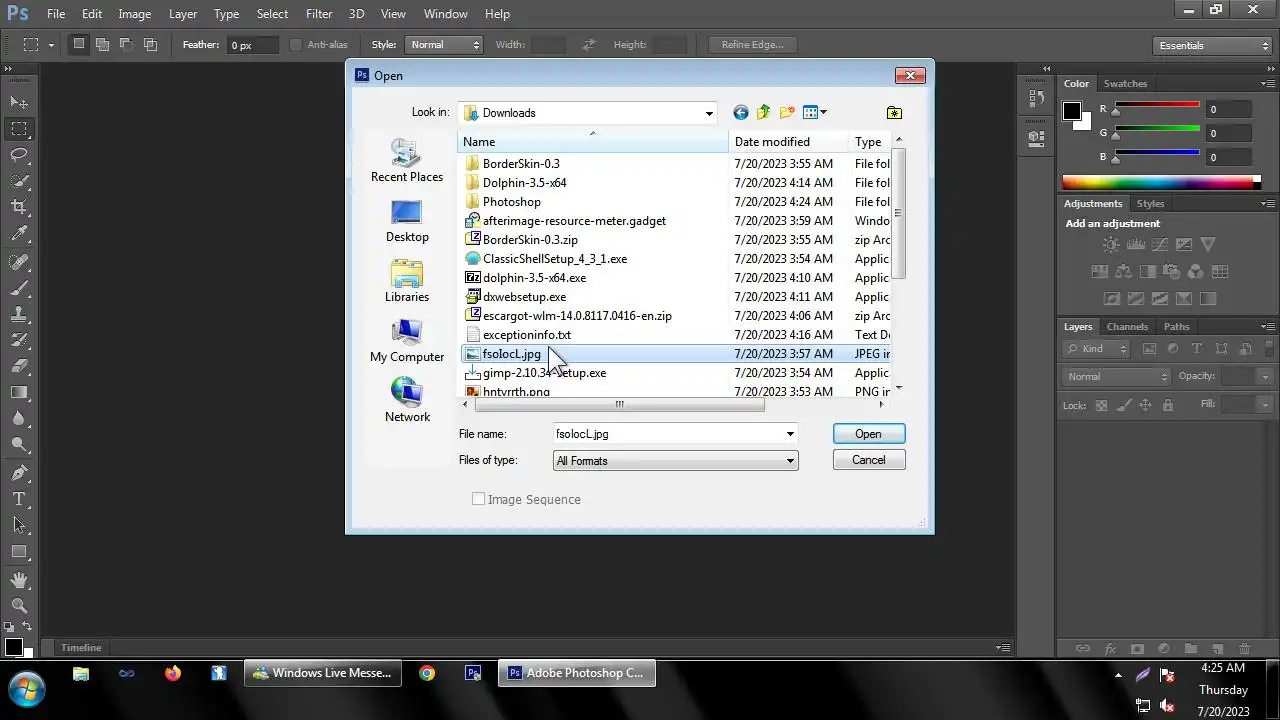The width and height of the screenshot is (1280, 720).
Task: Select the Path Selection tool
Action: tap(19, 525)
